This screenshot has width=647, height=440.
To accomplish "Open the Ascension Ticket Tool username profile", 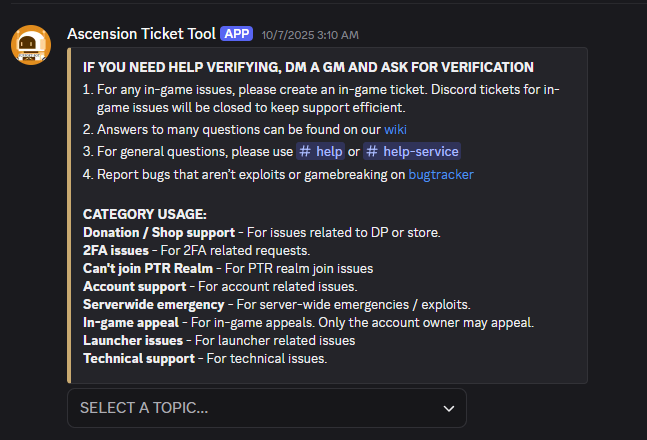I will (141, 33).
